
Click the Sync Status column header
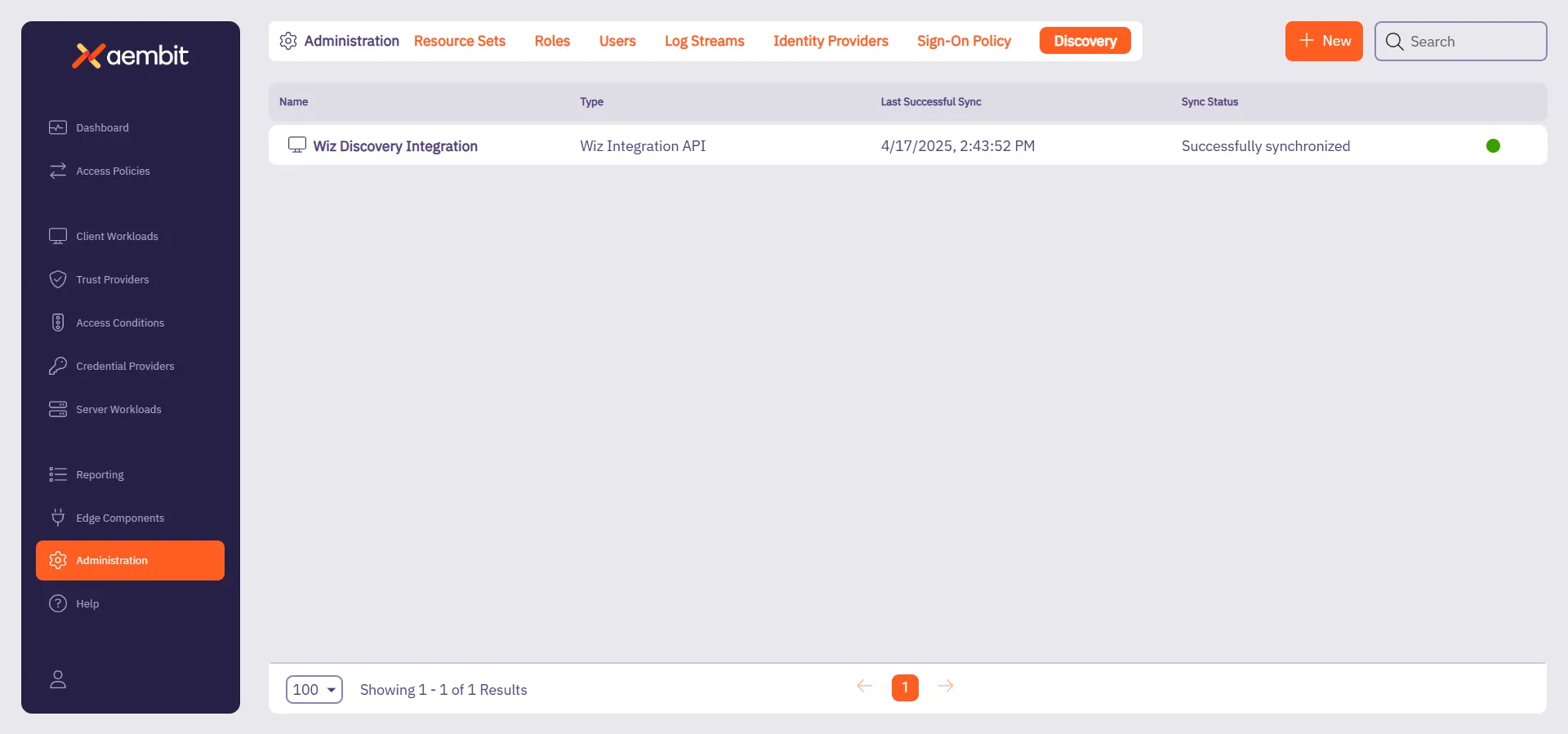click(x=1209, y=101)
